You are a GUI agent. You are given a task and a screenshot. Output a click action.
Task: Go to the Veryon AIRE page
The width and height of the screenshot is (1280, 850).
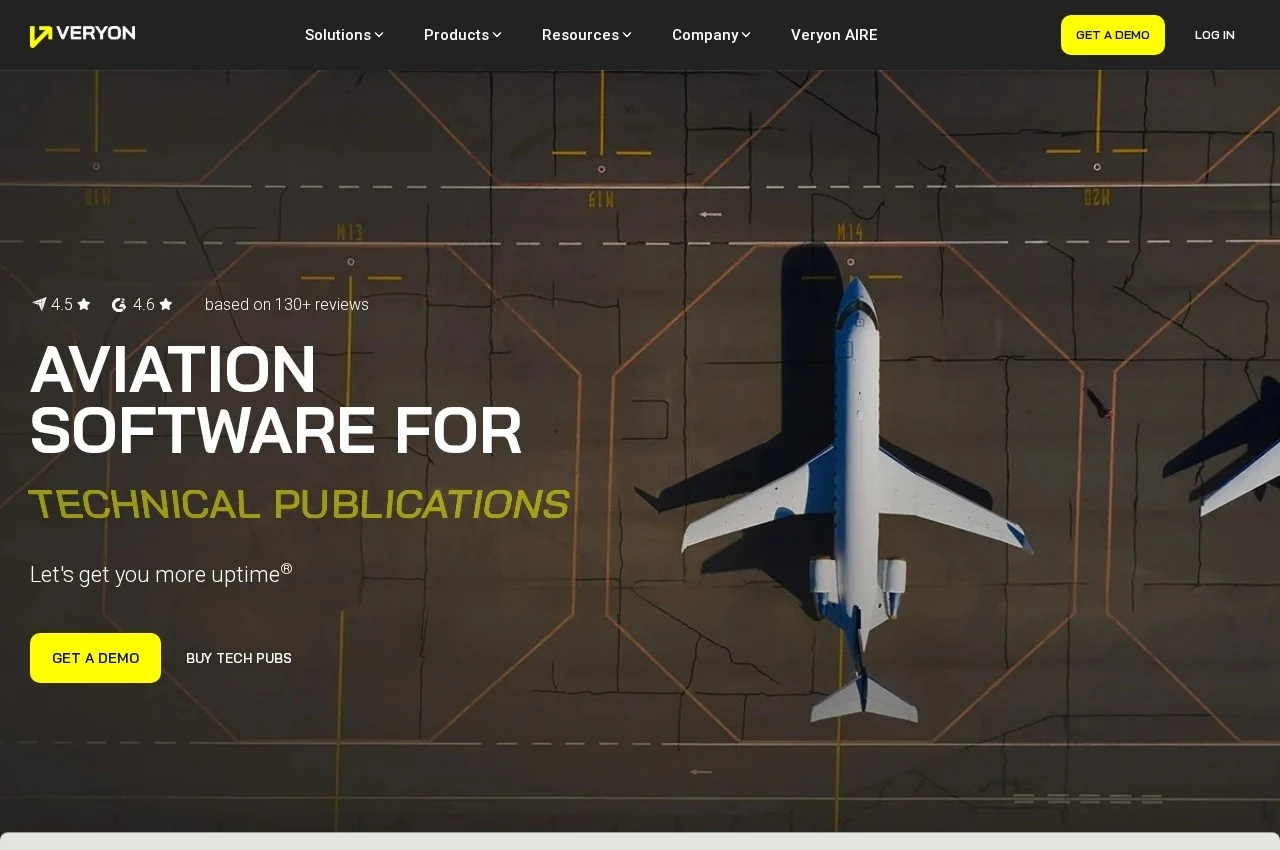coord(834,35)
